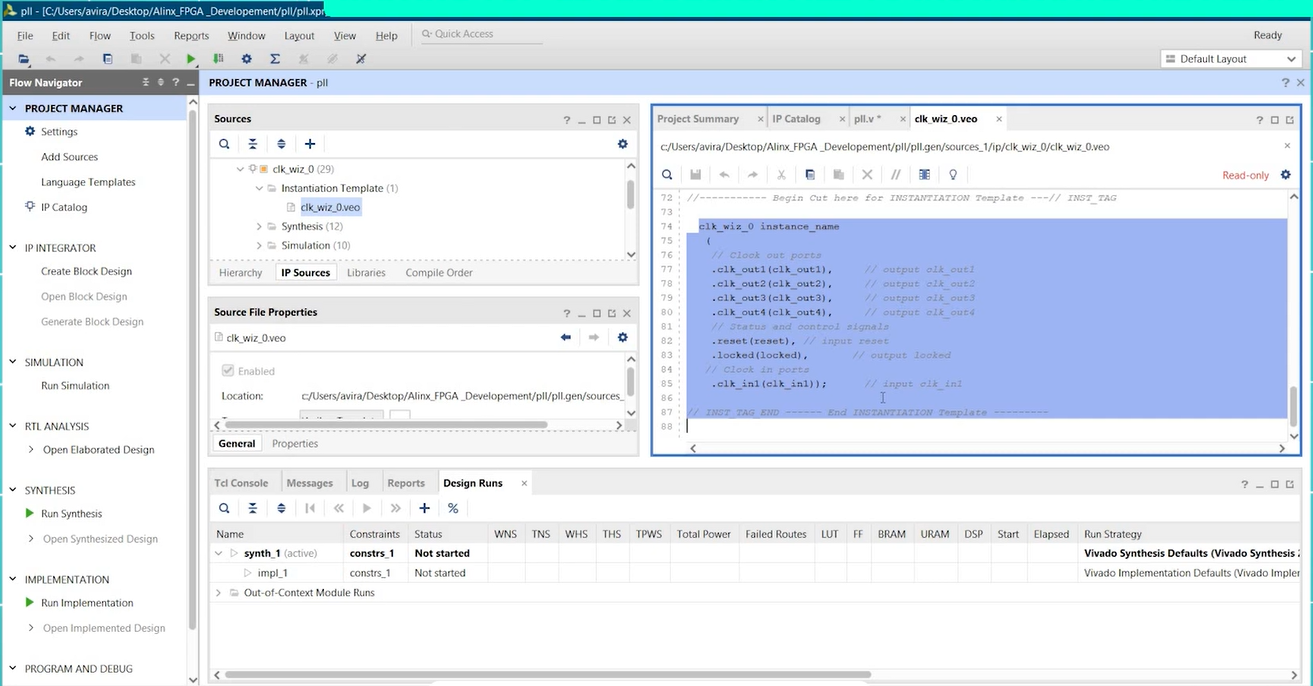Toggle the Enabled checkbox

pyautogui.click(x=228, y=371)
